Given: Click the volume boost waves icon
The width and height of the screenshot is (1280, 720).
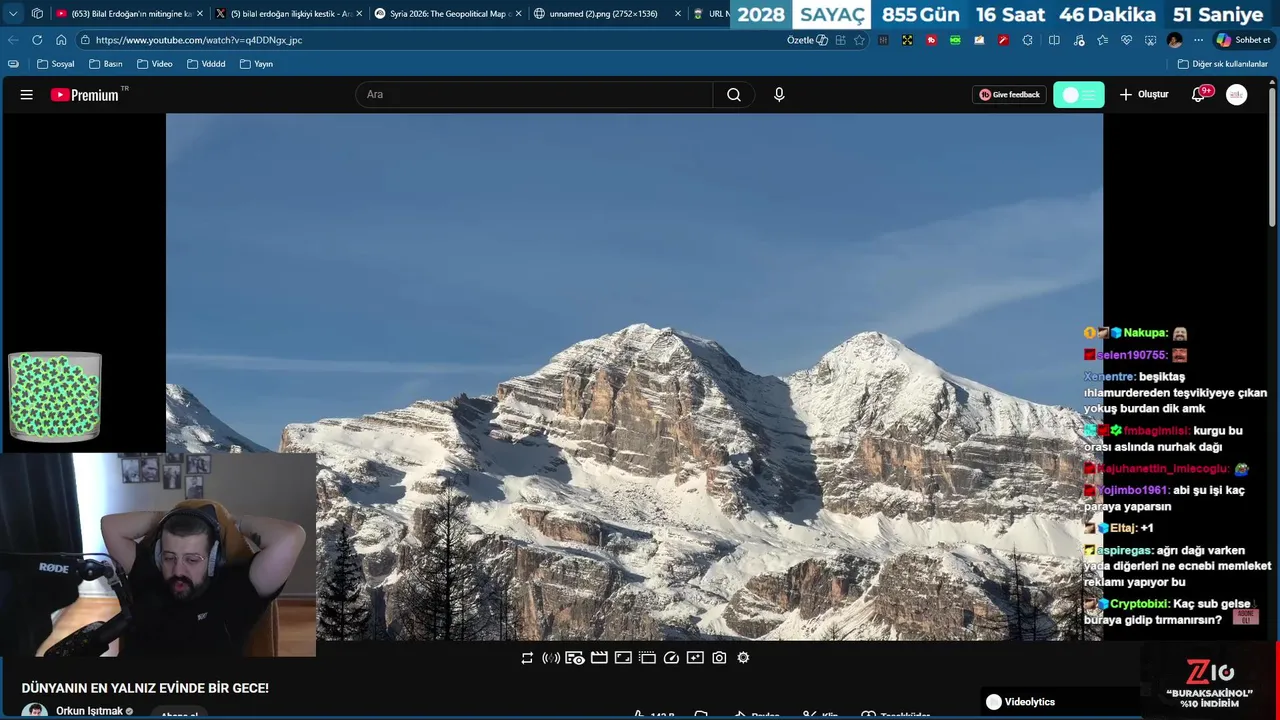Looking at the screenshot, I should pos(551,658).
